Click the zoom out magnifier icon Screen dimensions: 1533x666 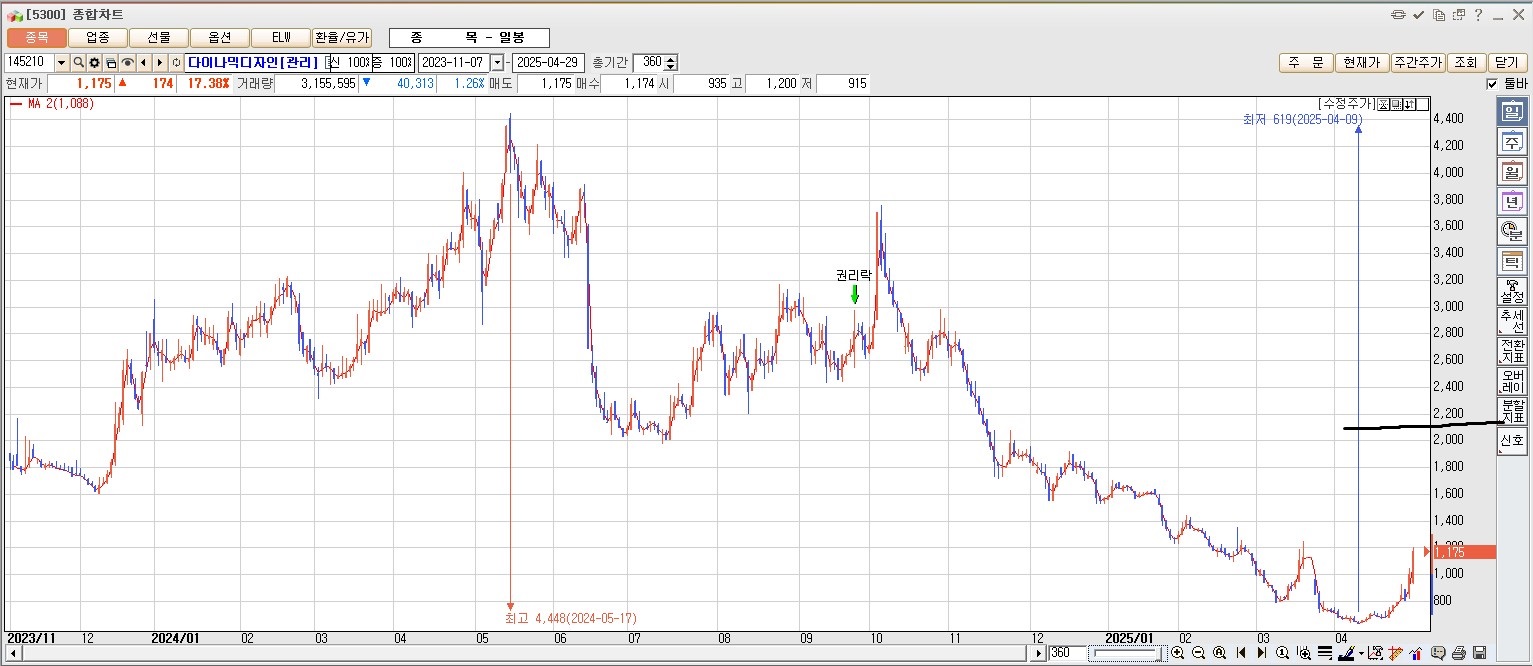(x=1198, y=653)
